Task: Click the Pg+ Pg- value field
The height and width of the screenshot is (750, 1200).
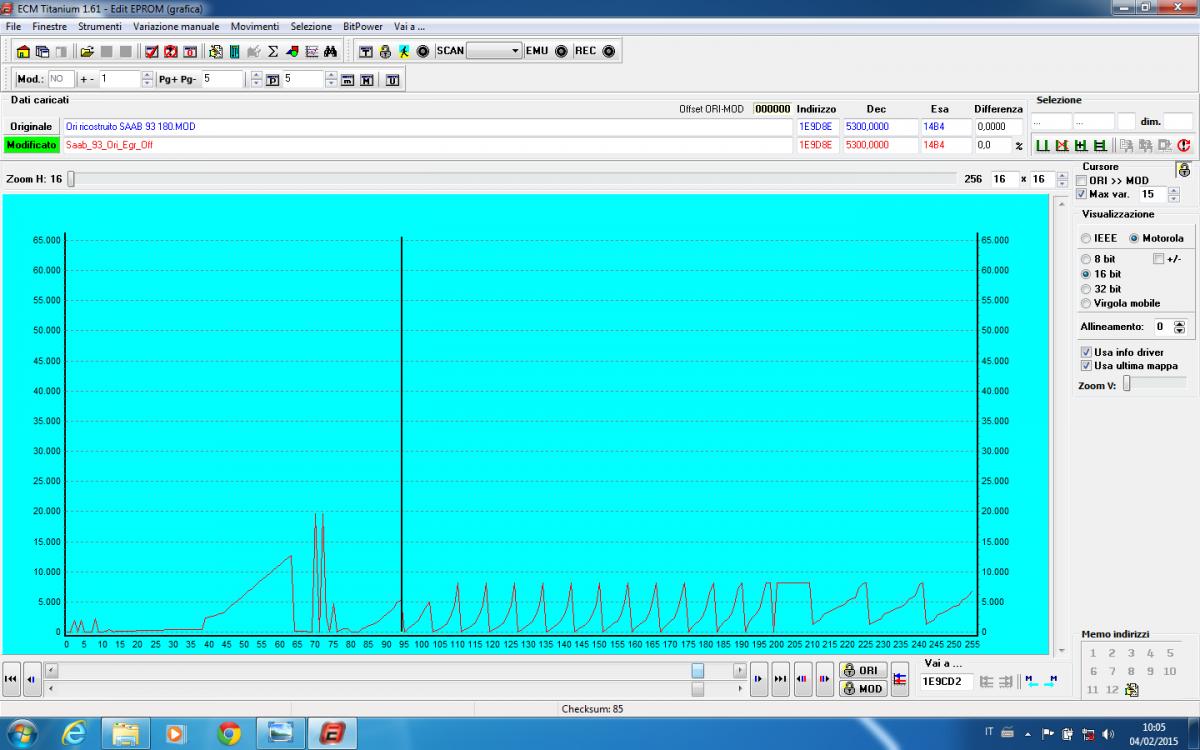Action: (223, 79)
